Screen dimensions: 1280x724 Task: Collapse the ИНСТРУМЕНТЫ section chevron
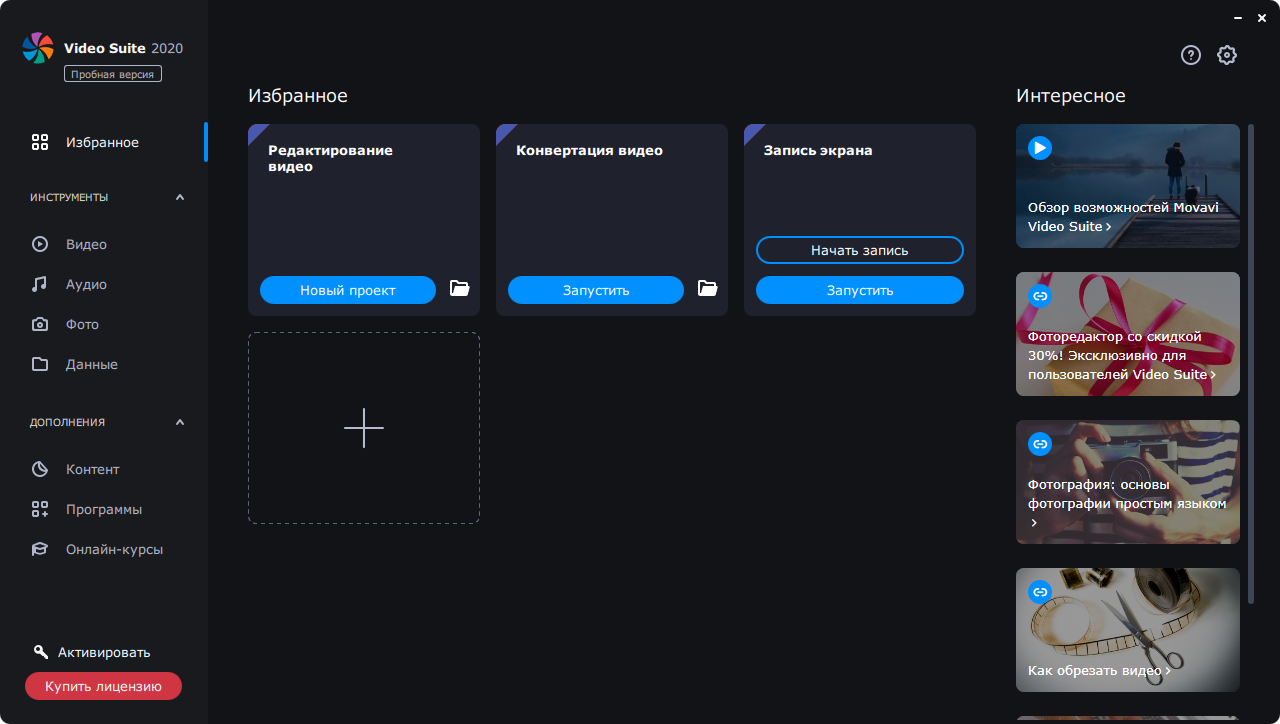tap(180, 197)
